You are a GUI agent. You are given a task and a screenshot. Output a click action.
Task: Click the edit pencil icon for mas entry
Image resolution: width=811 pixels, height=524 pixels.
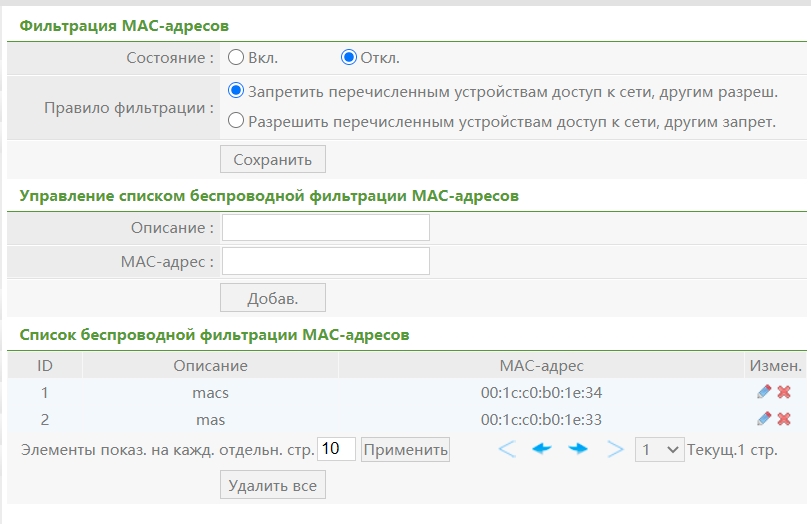tap(764, 419)
